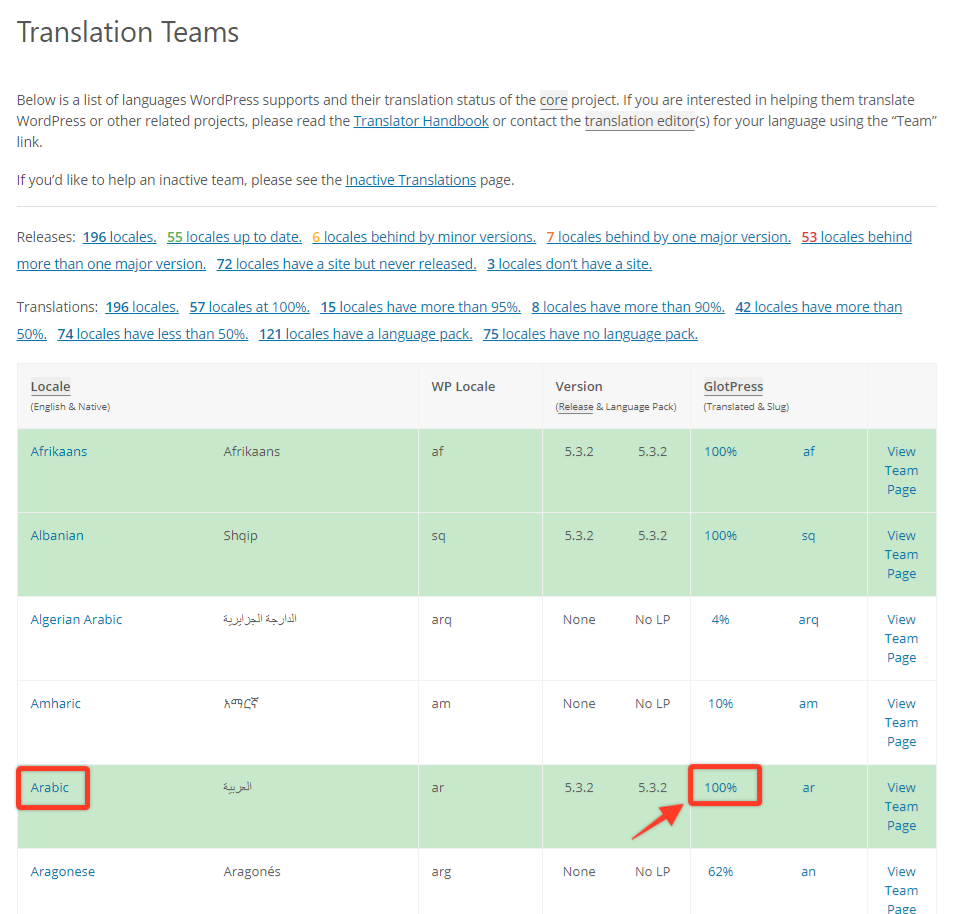Click the 196 locales releases link
The image size is (962, 914).
pos(119,236)
